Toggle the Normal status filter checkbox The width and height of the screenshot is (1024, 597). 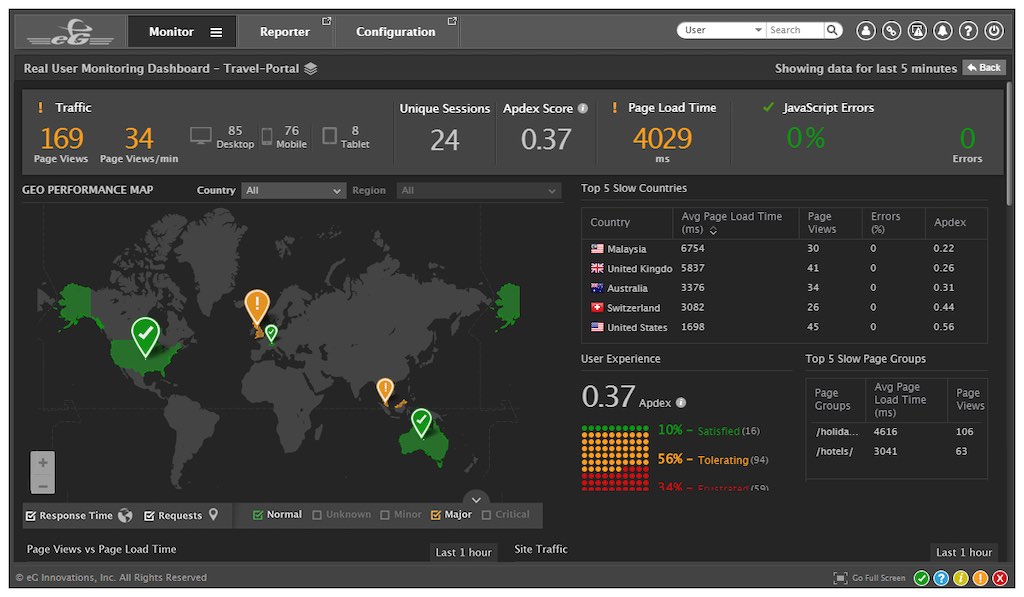pyautogui.click(x=258, y=515)
